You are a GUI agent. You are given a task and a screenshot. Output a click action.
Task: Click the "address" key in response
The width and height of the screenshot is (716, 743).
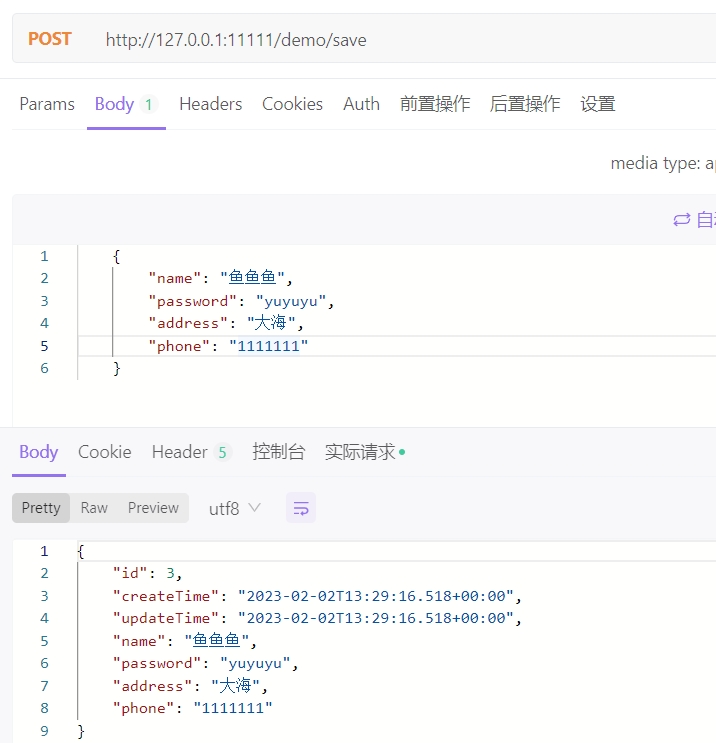[153, 686]
